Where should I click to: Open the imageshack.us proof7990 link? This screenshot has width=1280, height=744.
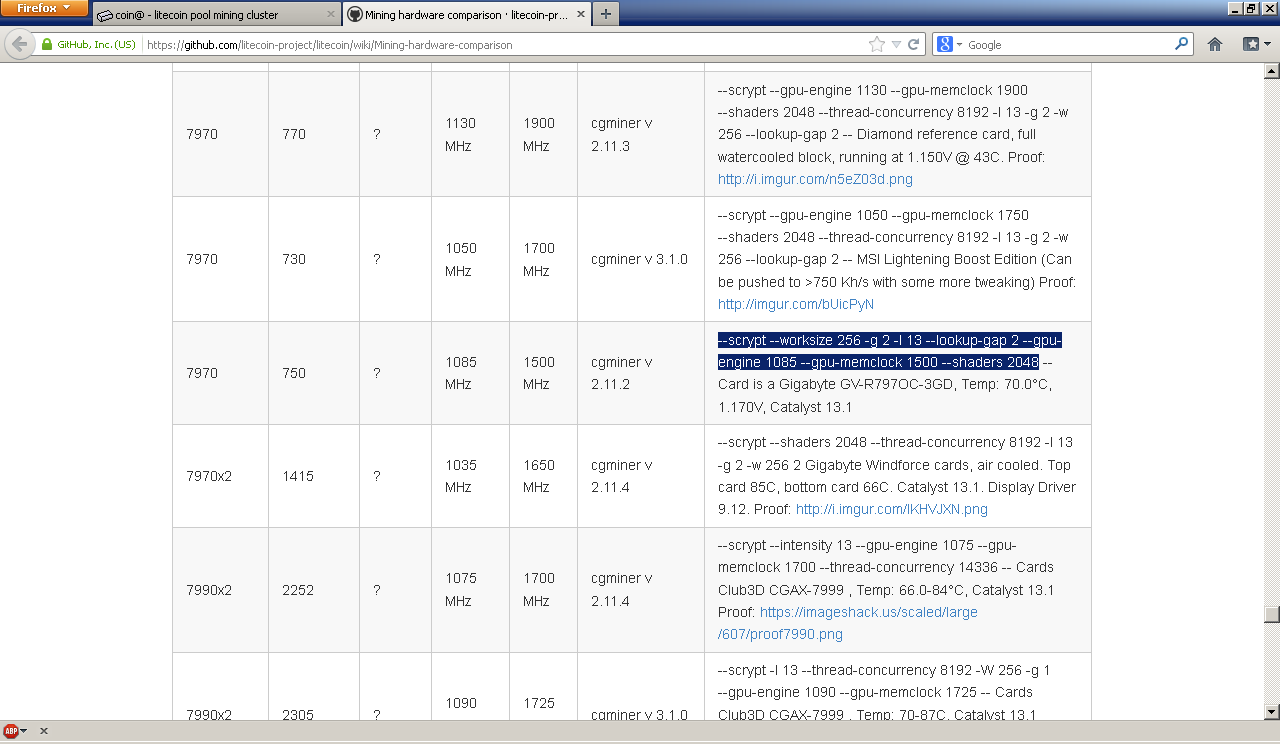[848, 623]
